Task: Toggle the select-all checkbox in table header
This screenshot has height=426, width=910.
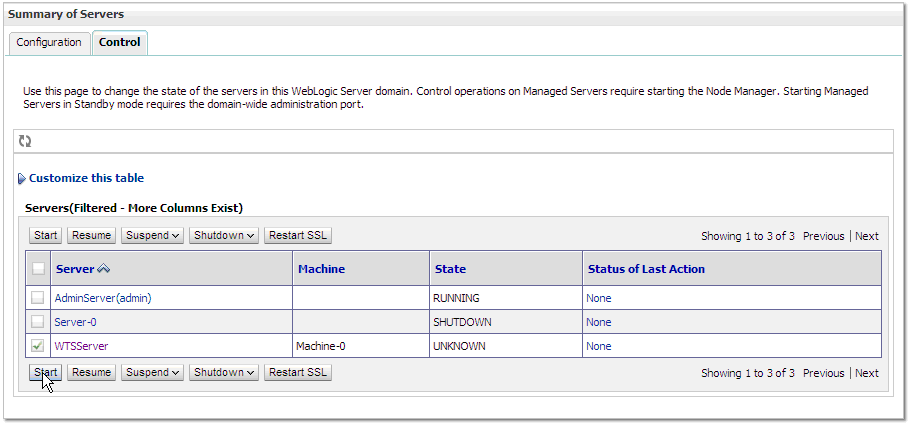Action: pyautogui.click(x=38, y=268)
